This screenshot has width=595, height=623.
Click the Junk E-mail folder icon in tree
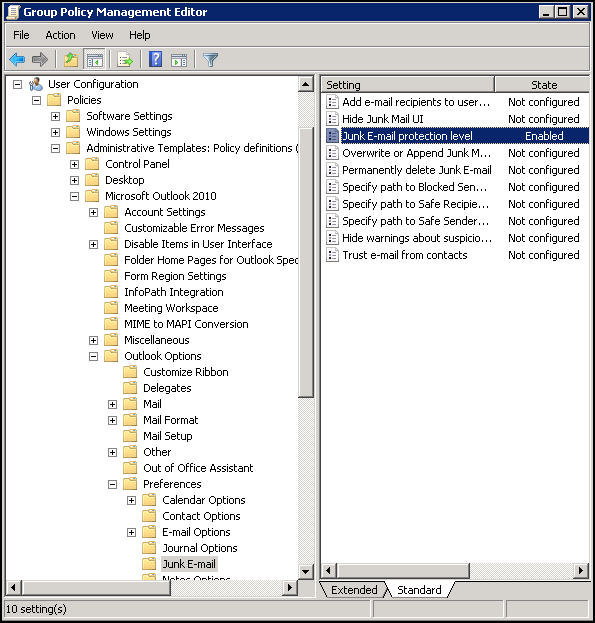tap(149, 564)
